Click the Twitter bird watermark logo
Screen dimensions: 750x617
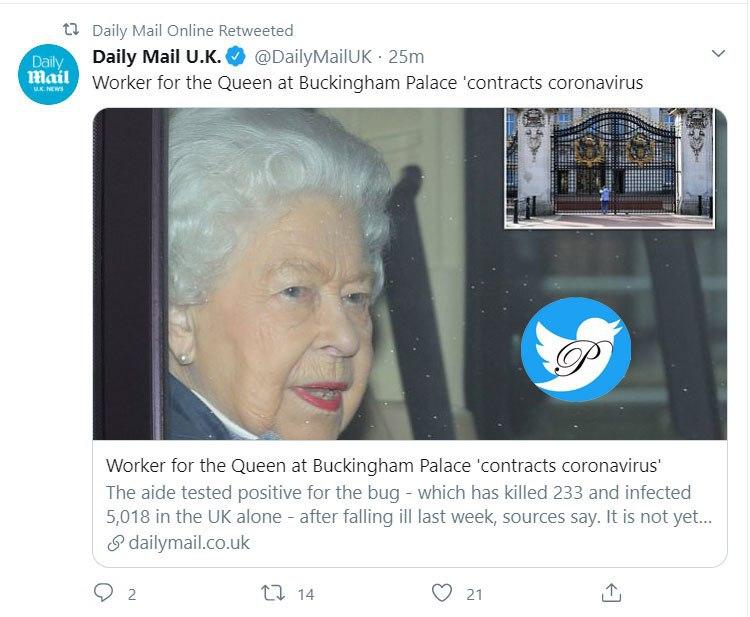[575, 350]
